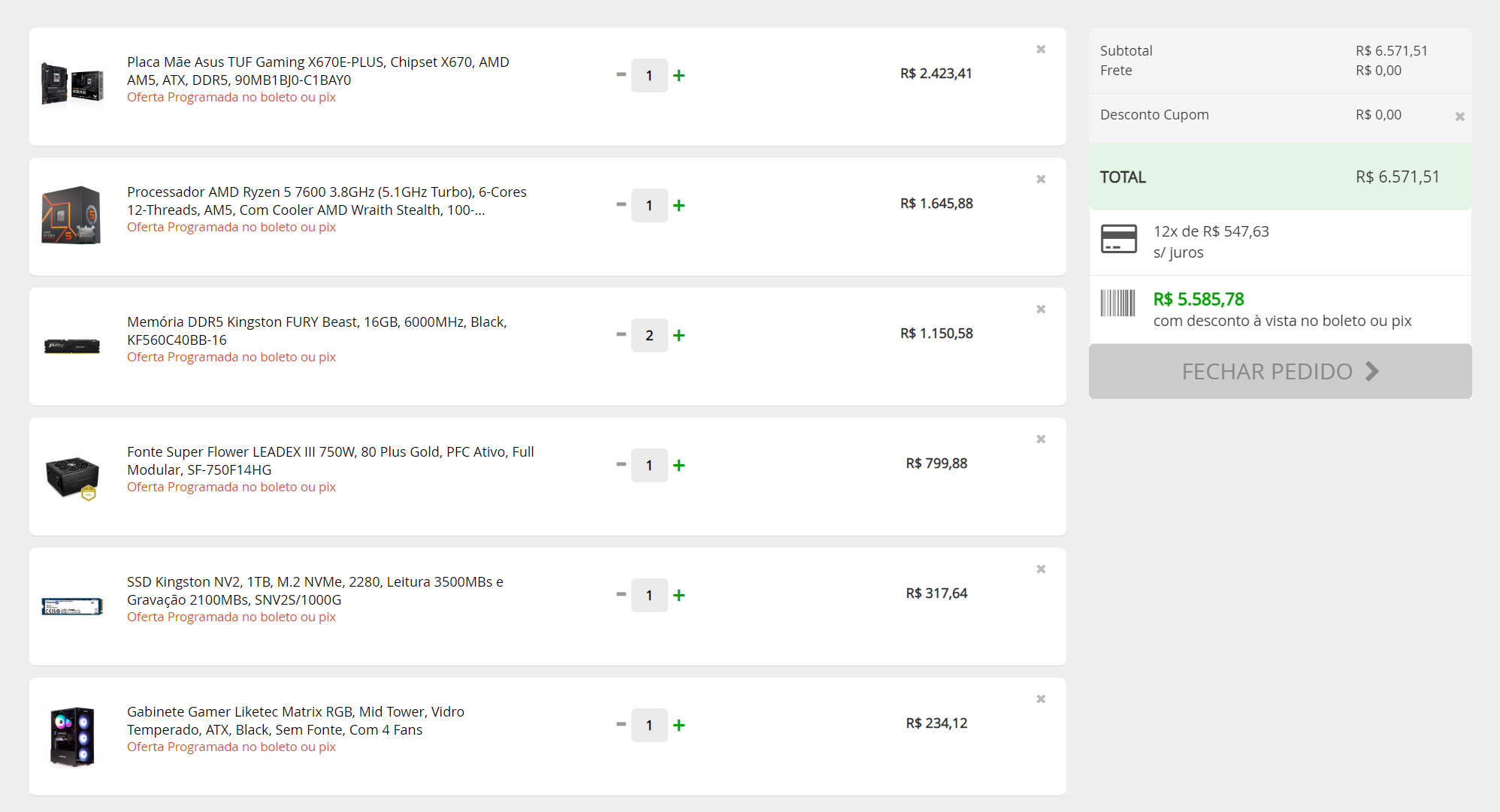Open Fonte Super Flower LEADEX III link
Image resolution: width=1500 pixels, height=812 pixels.
pyautogui.click(x=331, y=460)
